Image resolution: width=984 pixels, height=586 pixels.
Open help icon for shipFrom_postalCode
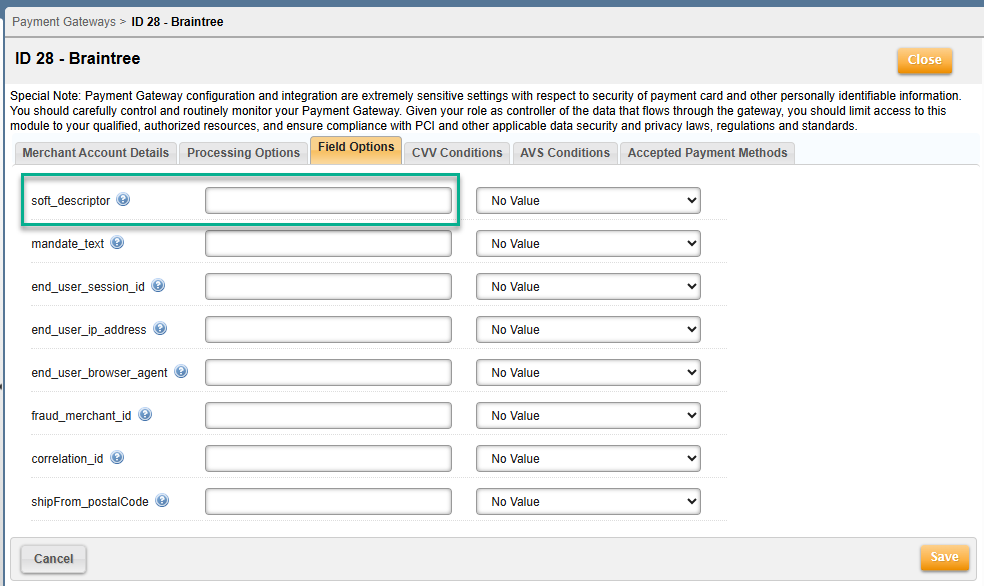pyautogui.click(x=162, y=501)
